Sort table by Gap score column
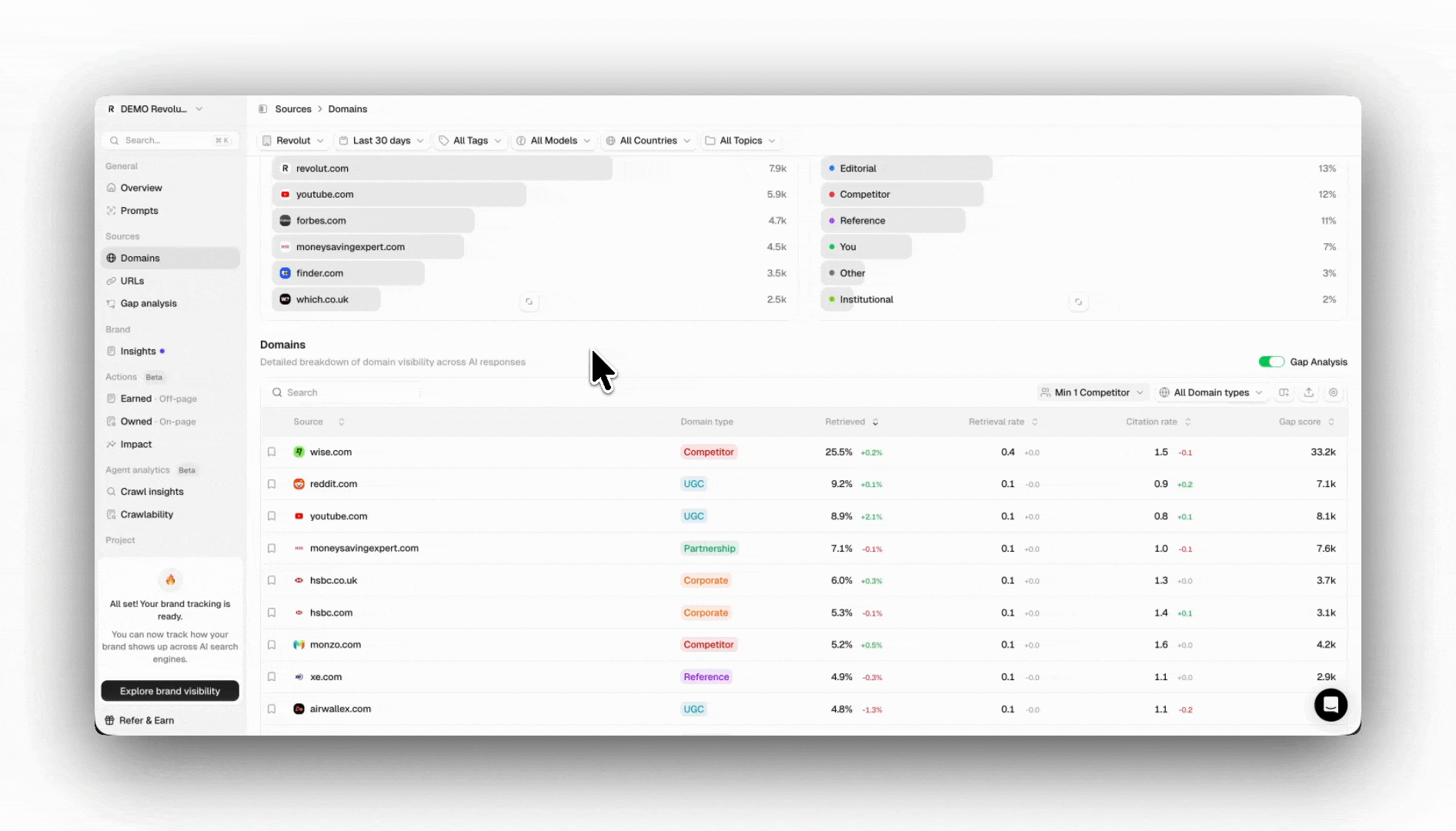Image resolution: width=1456 pixels, height=831 pixels. coord(1307,422)
